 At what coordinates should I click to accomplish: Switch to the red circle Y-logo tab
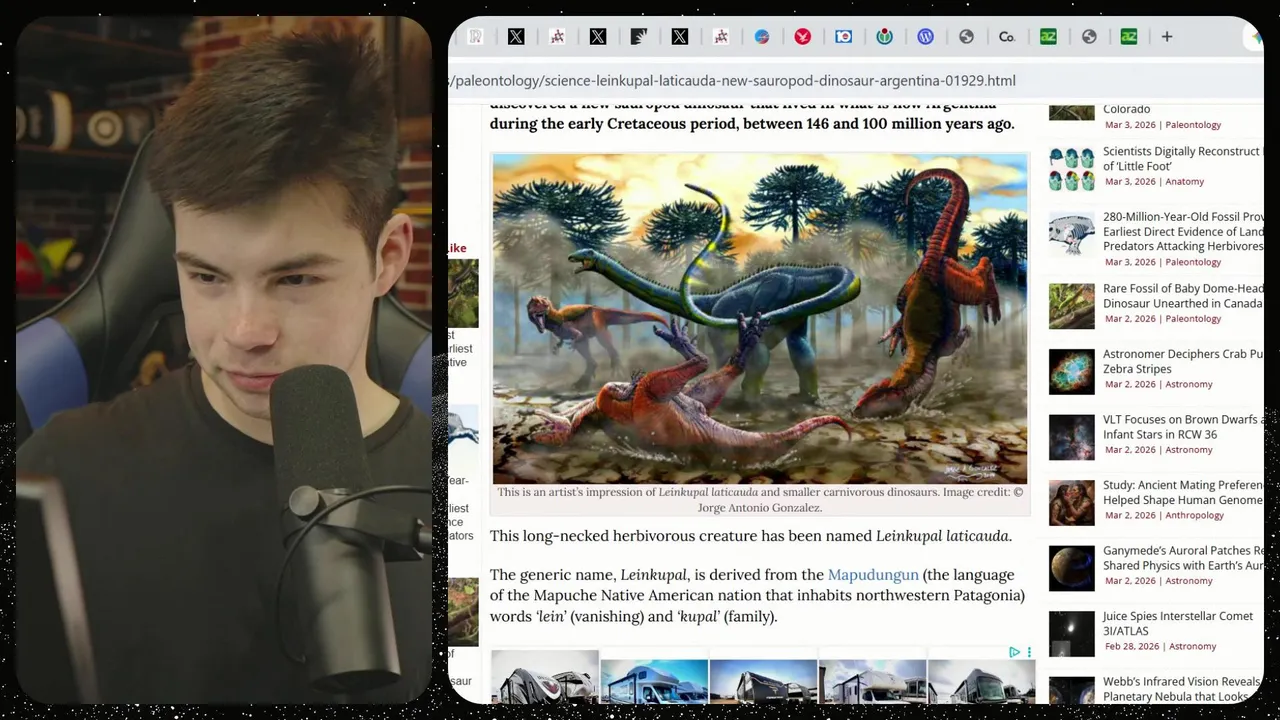pos(802,37)
